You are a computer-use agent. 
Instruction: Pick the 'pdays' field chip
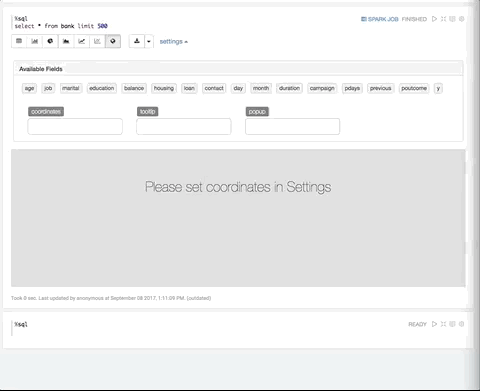pyautogui.click(x=352, y=88)
